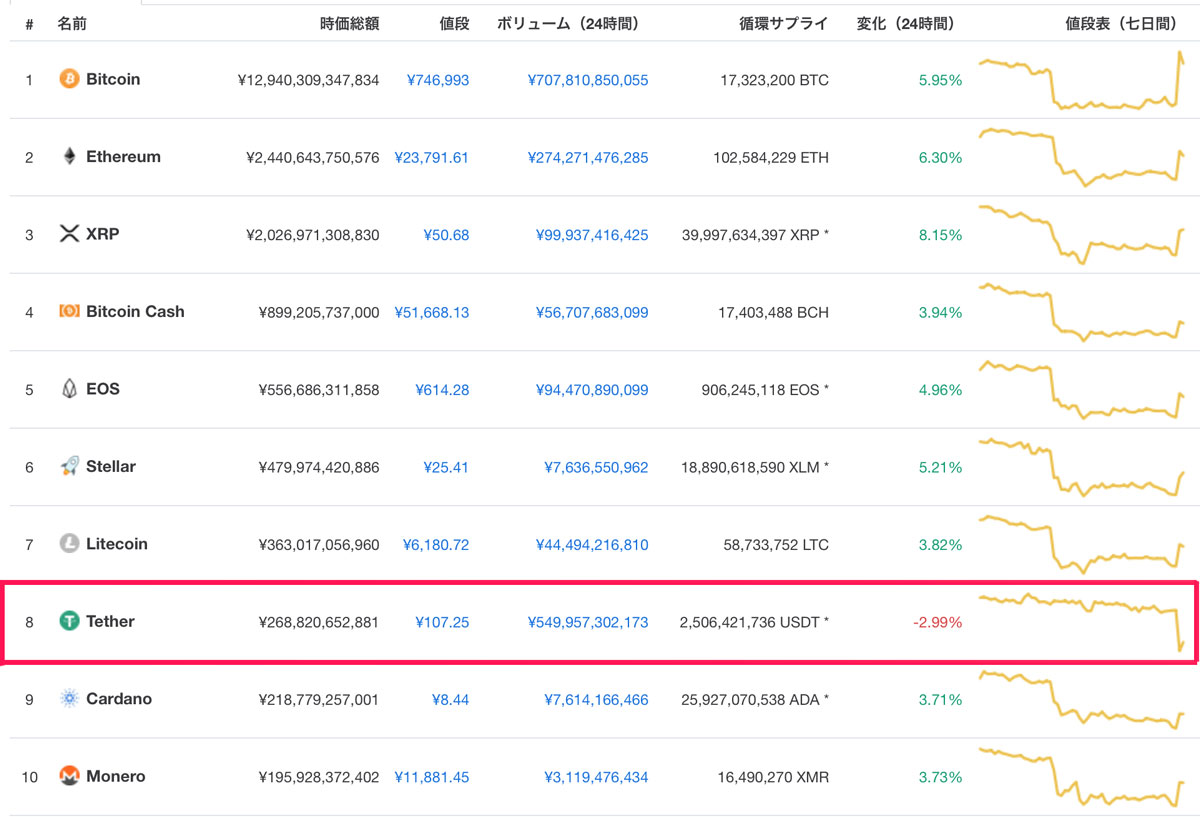Click the Litecoin logo icon
1200x817 pixels.
(69, 544)
